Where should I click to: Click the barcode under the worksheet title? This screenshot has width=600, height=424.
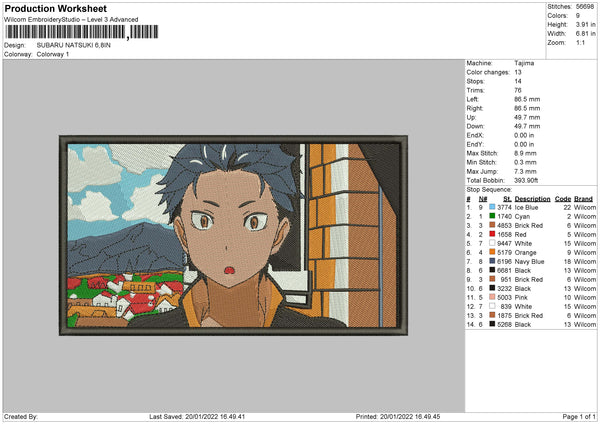click(x=82, y=32)
